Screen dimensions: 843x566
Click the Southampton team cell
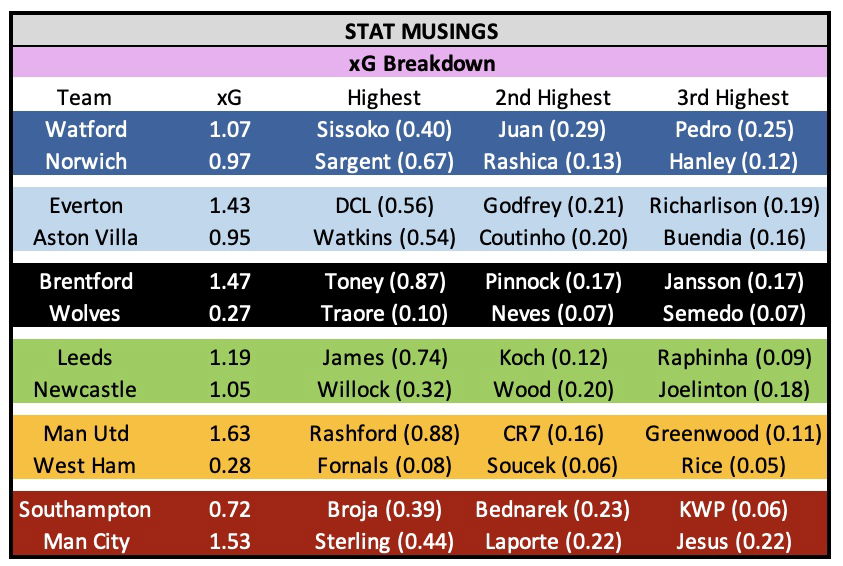tap(85, 510)
